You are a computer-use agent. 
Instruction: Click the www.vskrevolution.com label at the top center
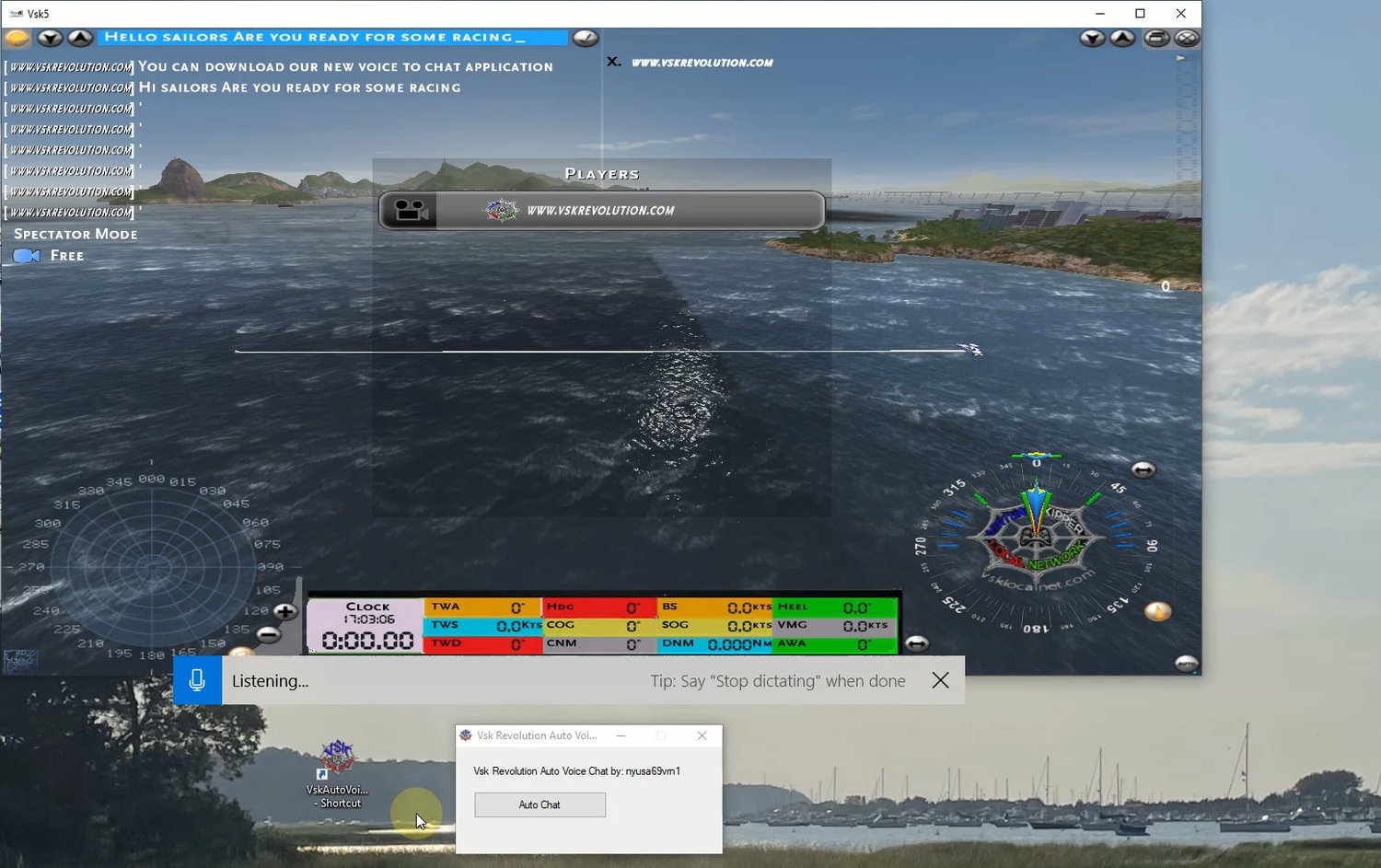pos(702,63)
